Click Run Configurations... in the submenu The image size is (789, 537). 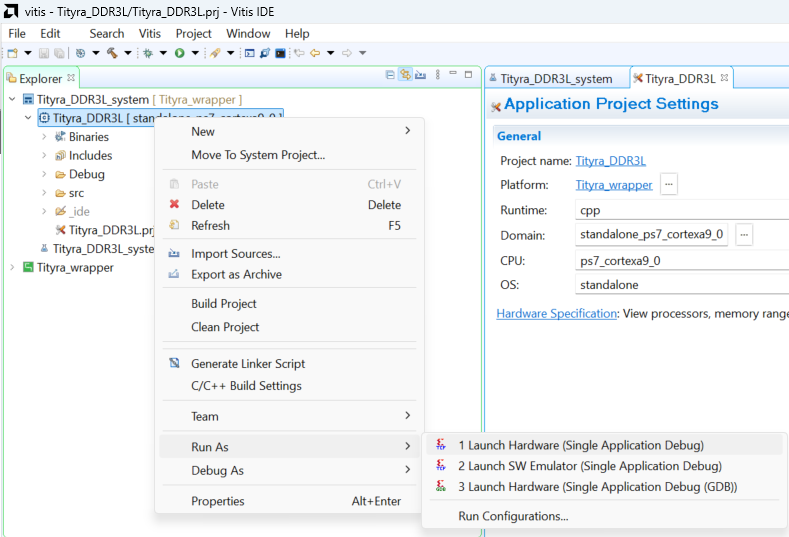(x=513, y=516)
